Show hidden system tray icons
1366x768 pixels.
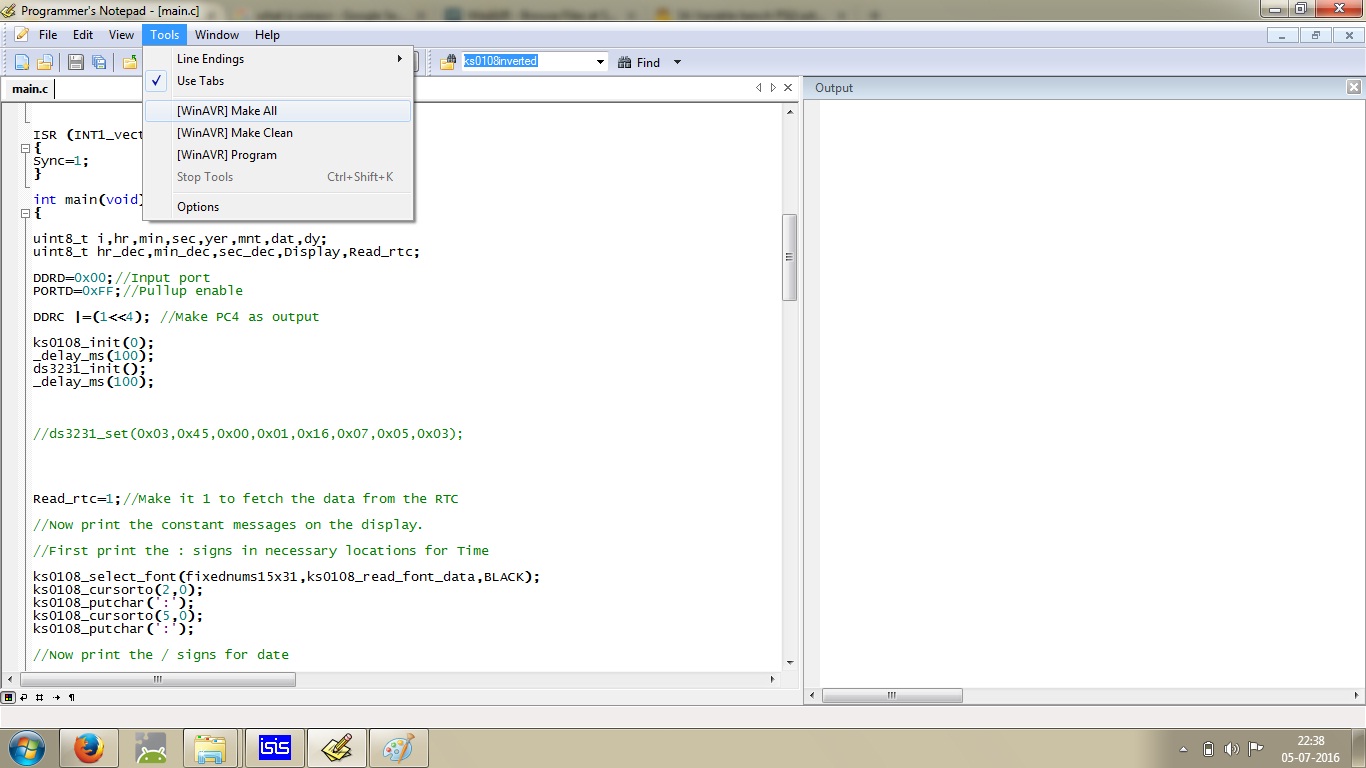[1184, 749]
